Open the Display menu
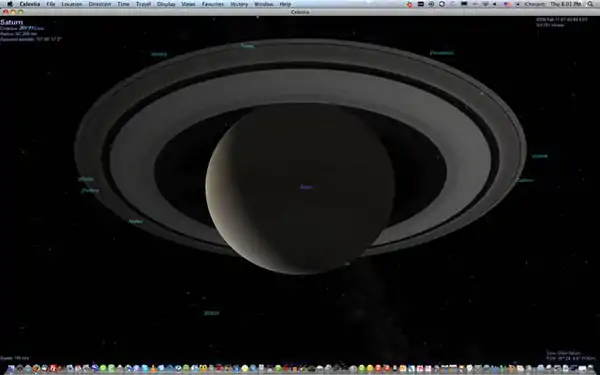Viewport: 600px width, 375px height. pyautogui.click(x=166, y=4)
